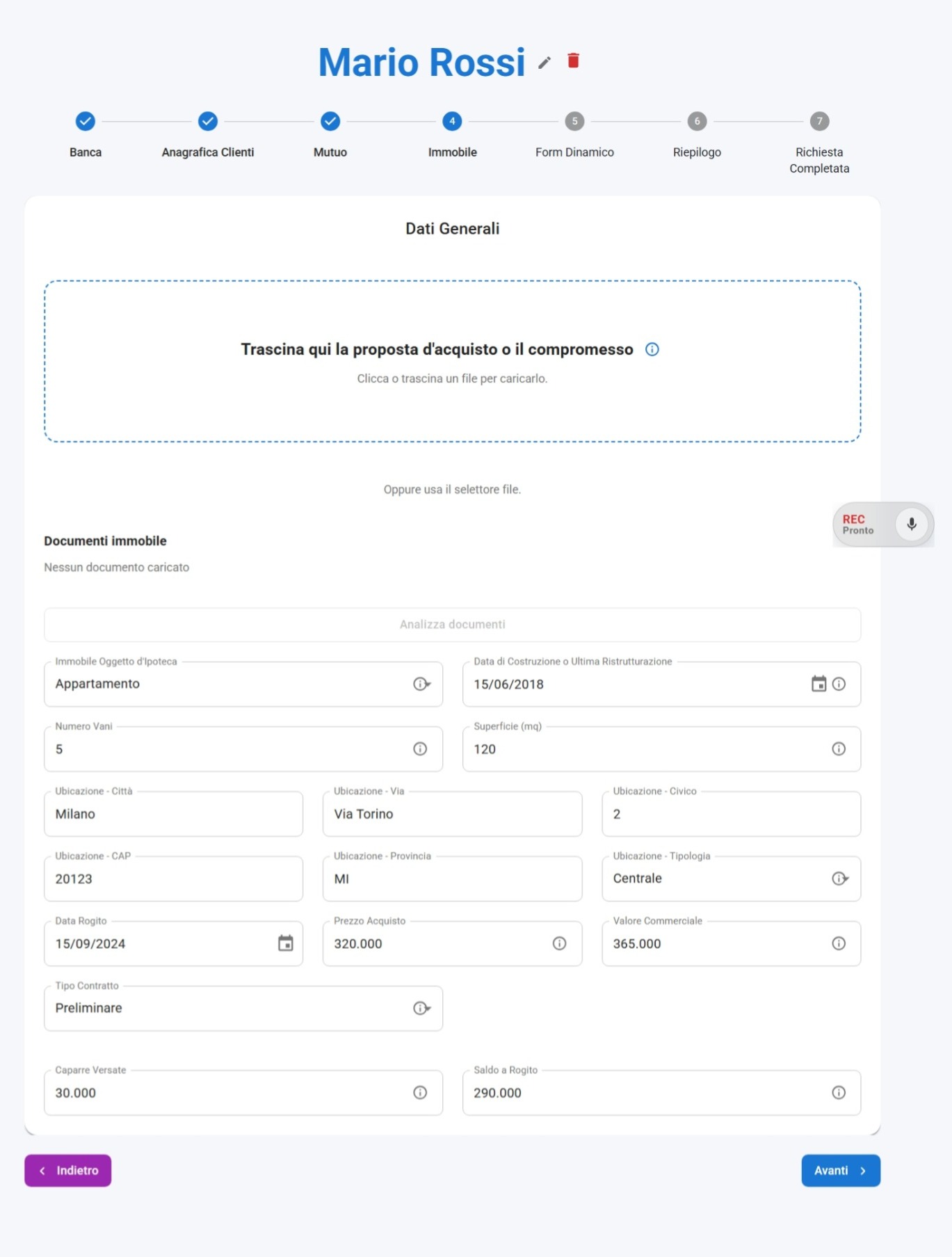Click info icon in Saldo a Rogito field
This screenshot has width=952, height=1257.
[x=839, y=1092]
